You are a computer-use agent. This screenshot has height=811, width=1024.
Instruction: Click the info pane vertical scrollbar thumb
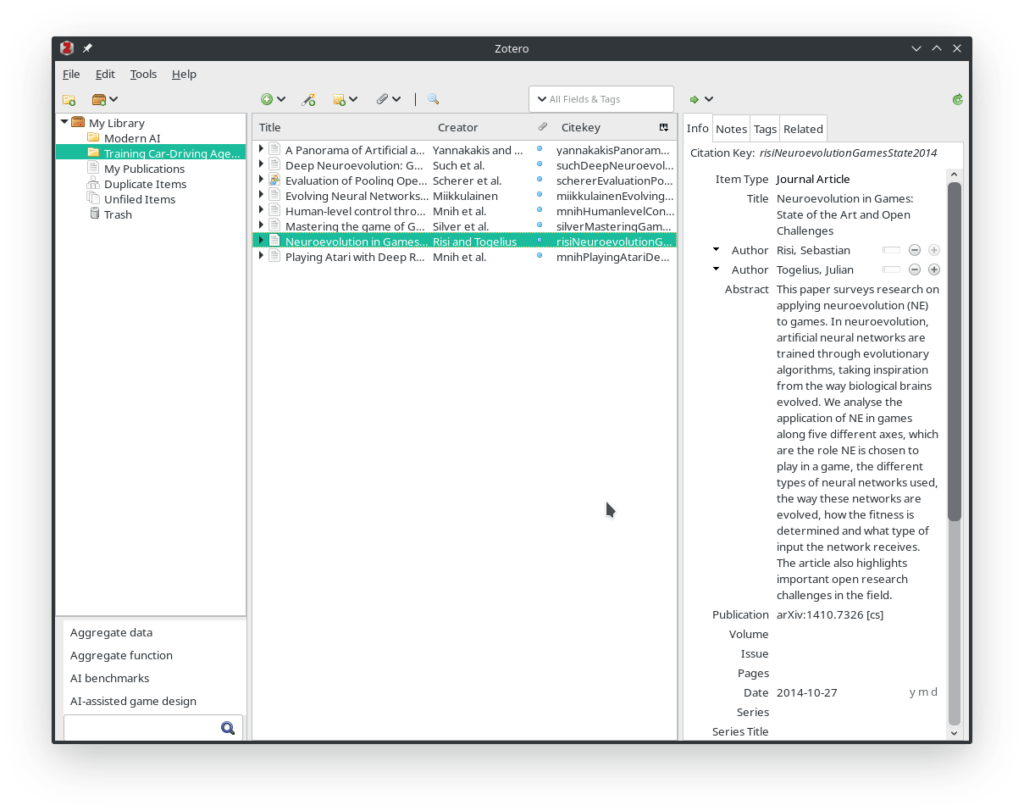(x=954, y=351)
